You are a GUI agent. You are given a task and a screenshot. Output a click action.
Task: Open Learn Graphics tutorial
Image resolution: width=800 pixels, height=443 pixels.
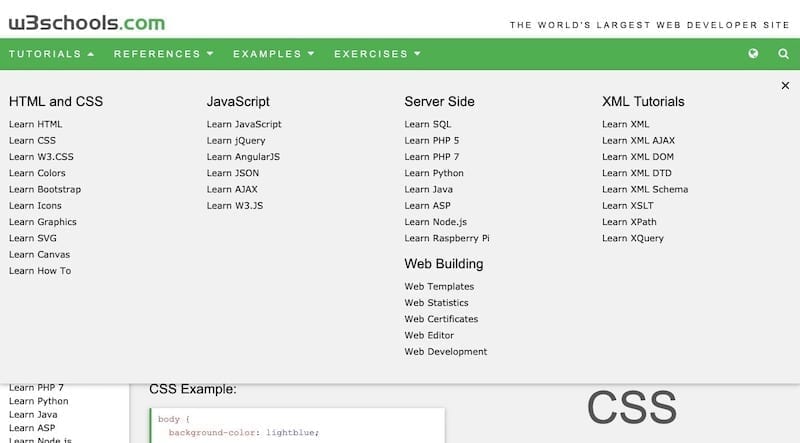click(43, 222)
